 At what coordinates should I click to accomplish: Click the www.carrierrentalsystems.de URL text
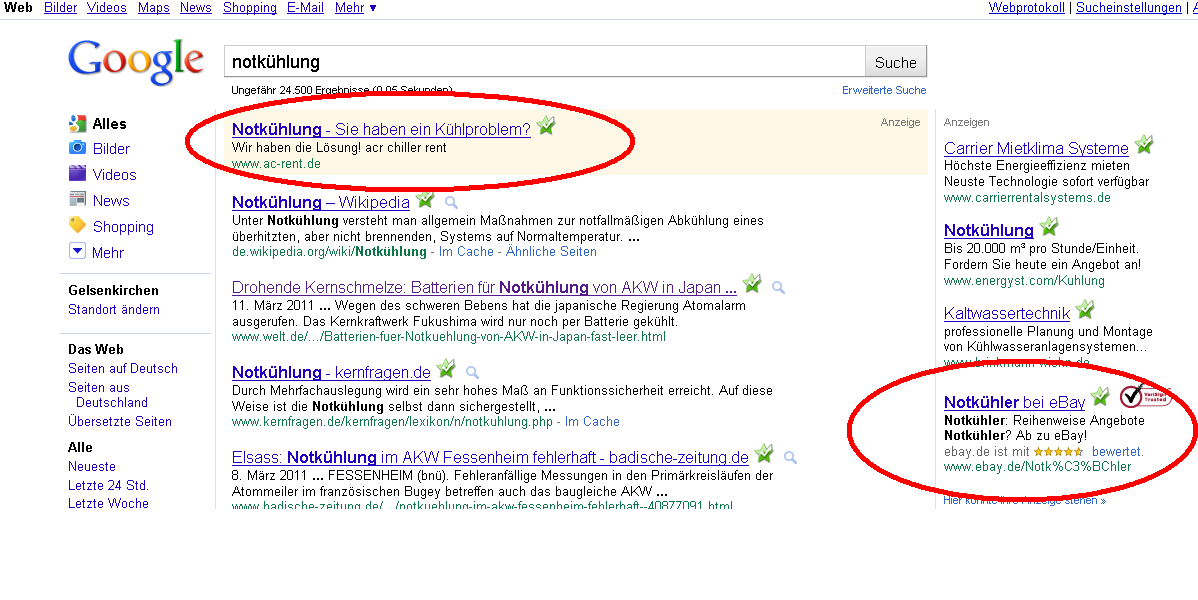[x=1027, y=197]
